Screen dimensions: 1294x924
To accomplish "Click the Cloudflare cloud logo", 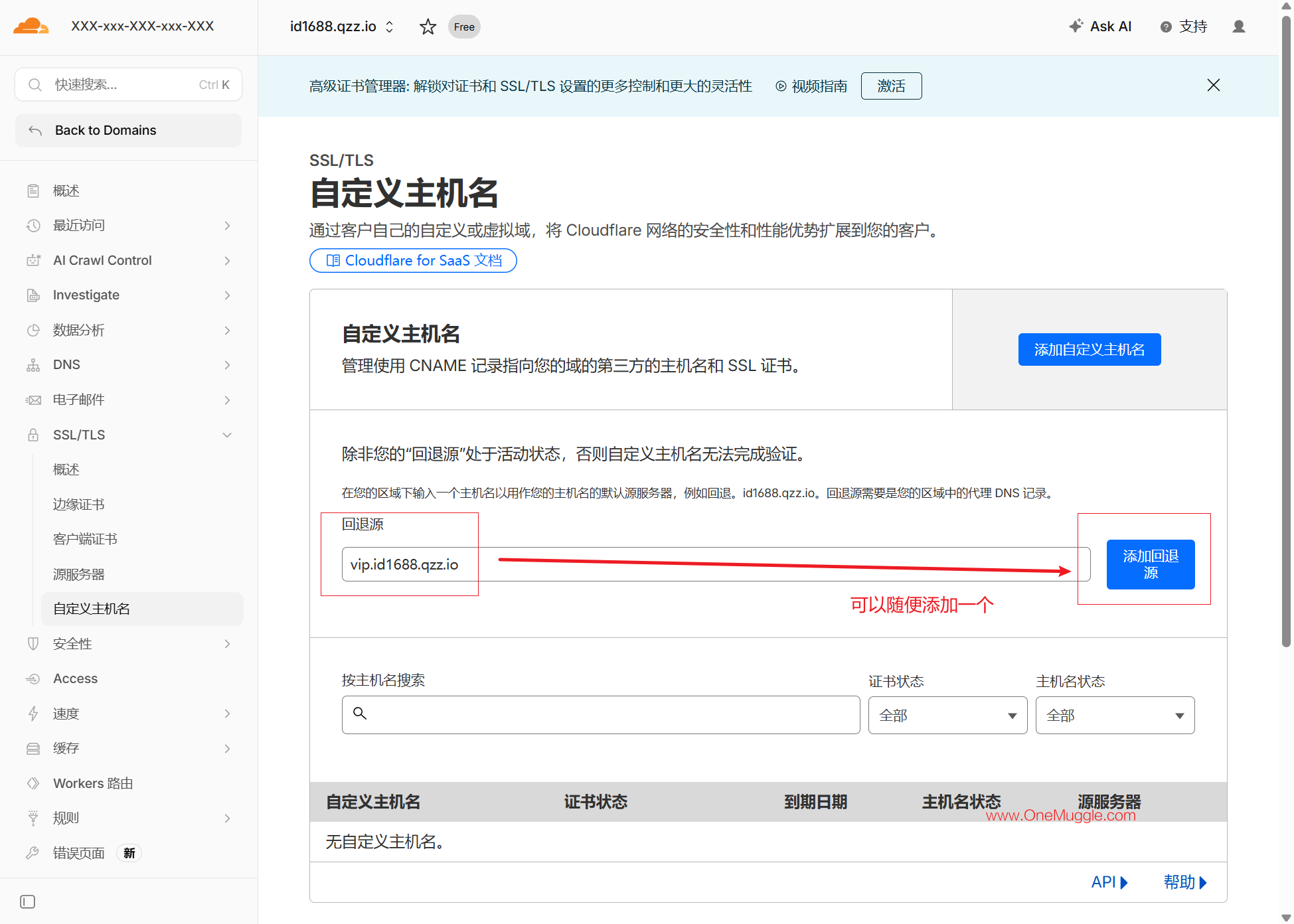I will pyautogui.click(x=31, y=27).
